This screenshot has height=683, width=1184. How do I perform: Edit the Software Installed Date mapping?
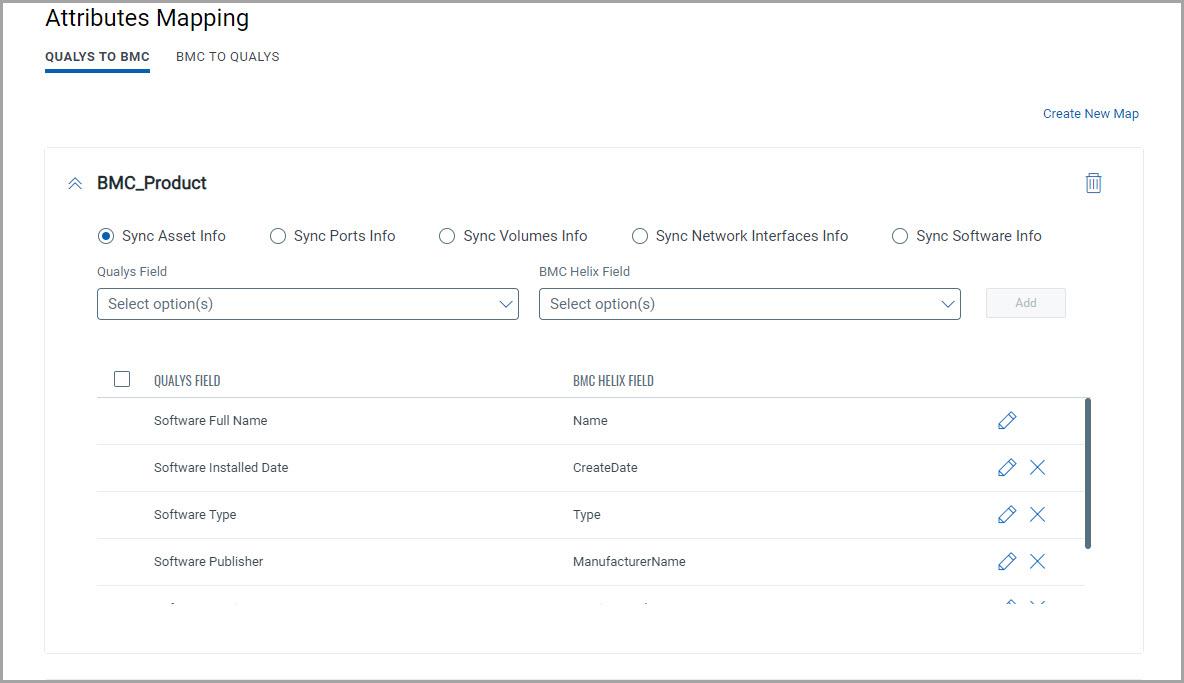point(1007,468)
